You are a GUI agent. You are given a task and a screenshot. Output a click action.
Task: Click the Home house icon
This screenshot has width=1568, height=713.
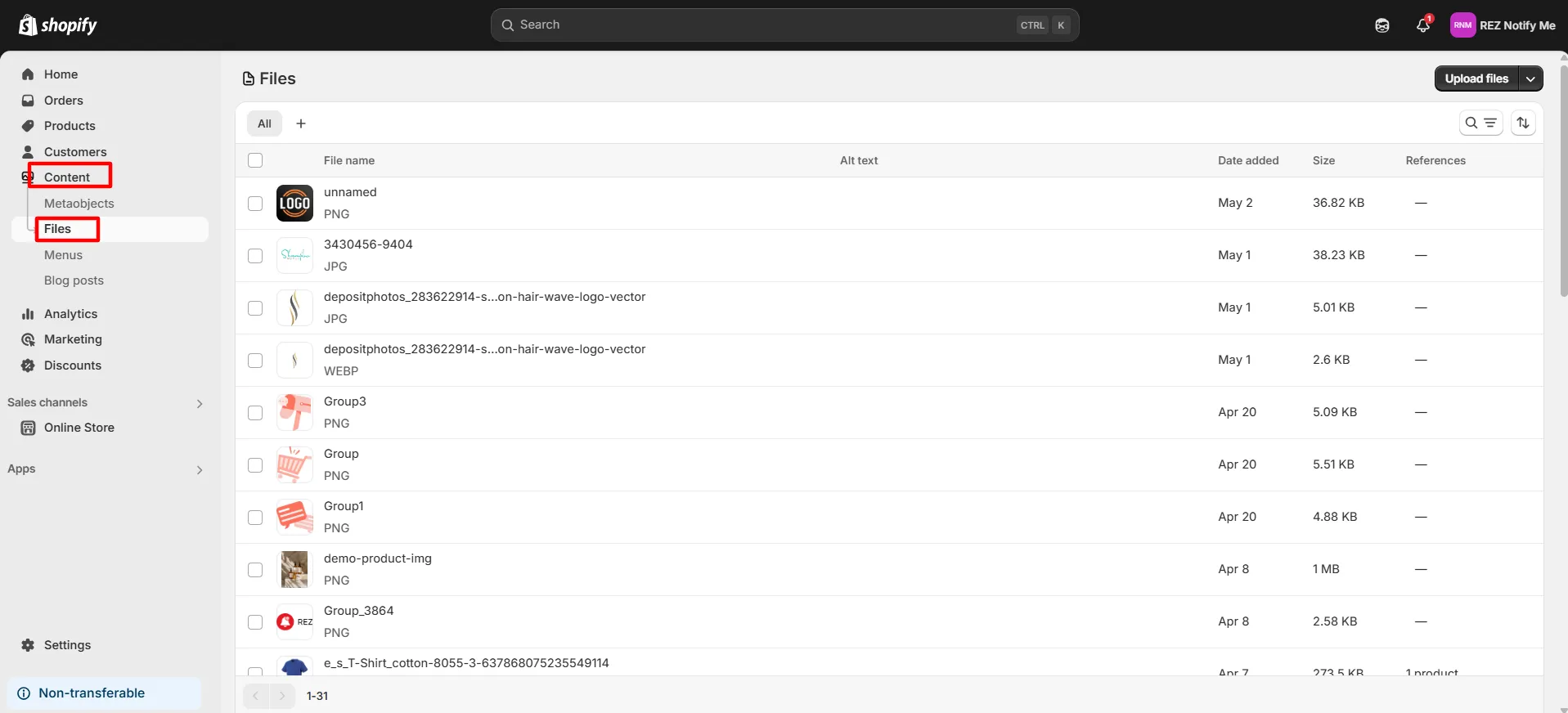tap(28, 74)
